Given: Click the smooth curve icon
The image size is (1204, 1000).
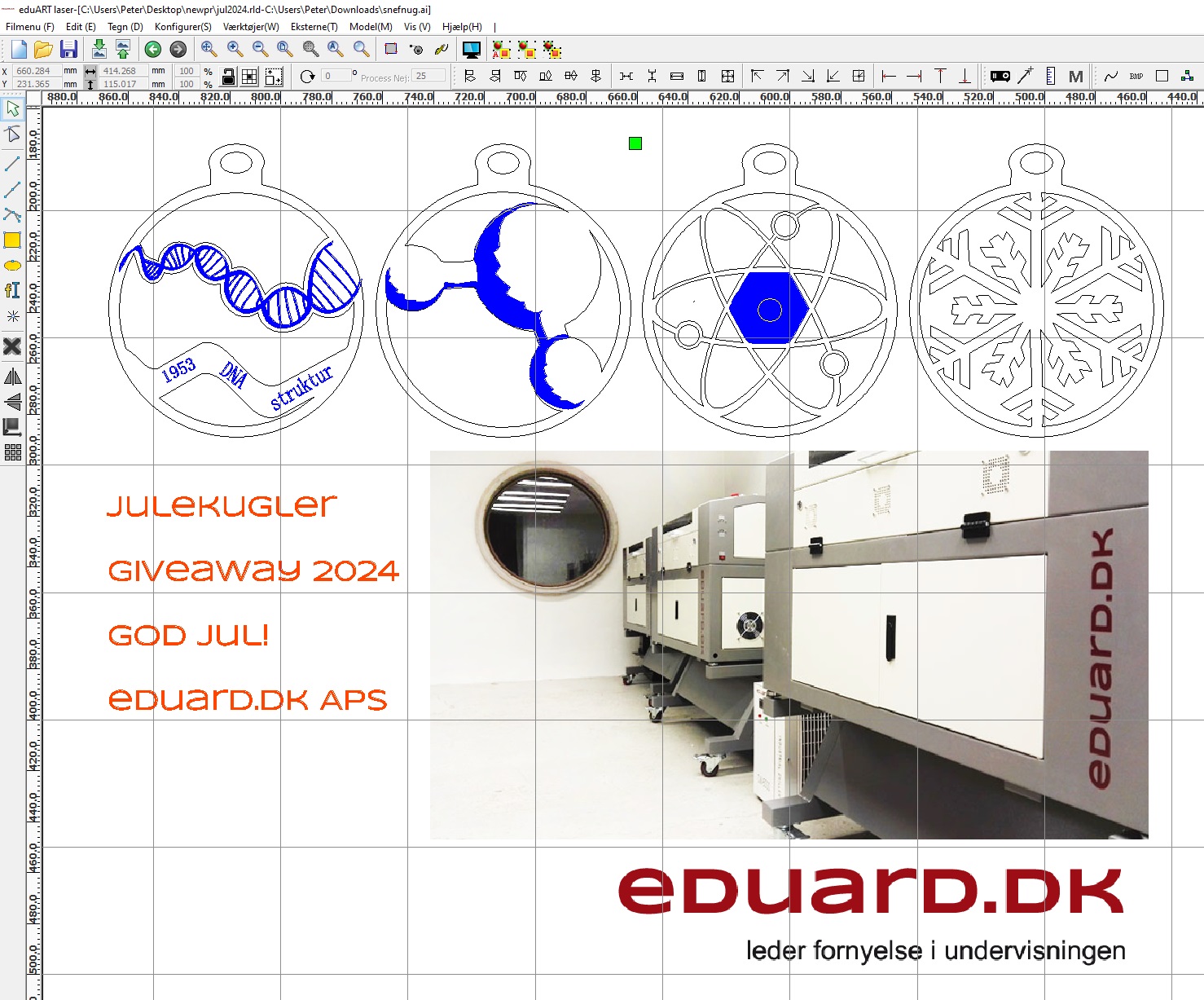Looking at the screenshot, I should coord(1110,76).
